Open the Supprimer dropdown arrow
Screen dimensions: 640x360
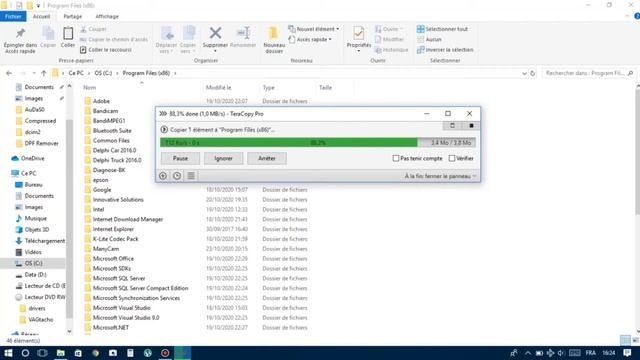point(215,51)
